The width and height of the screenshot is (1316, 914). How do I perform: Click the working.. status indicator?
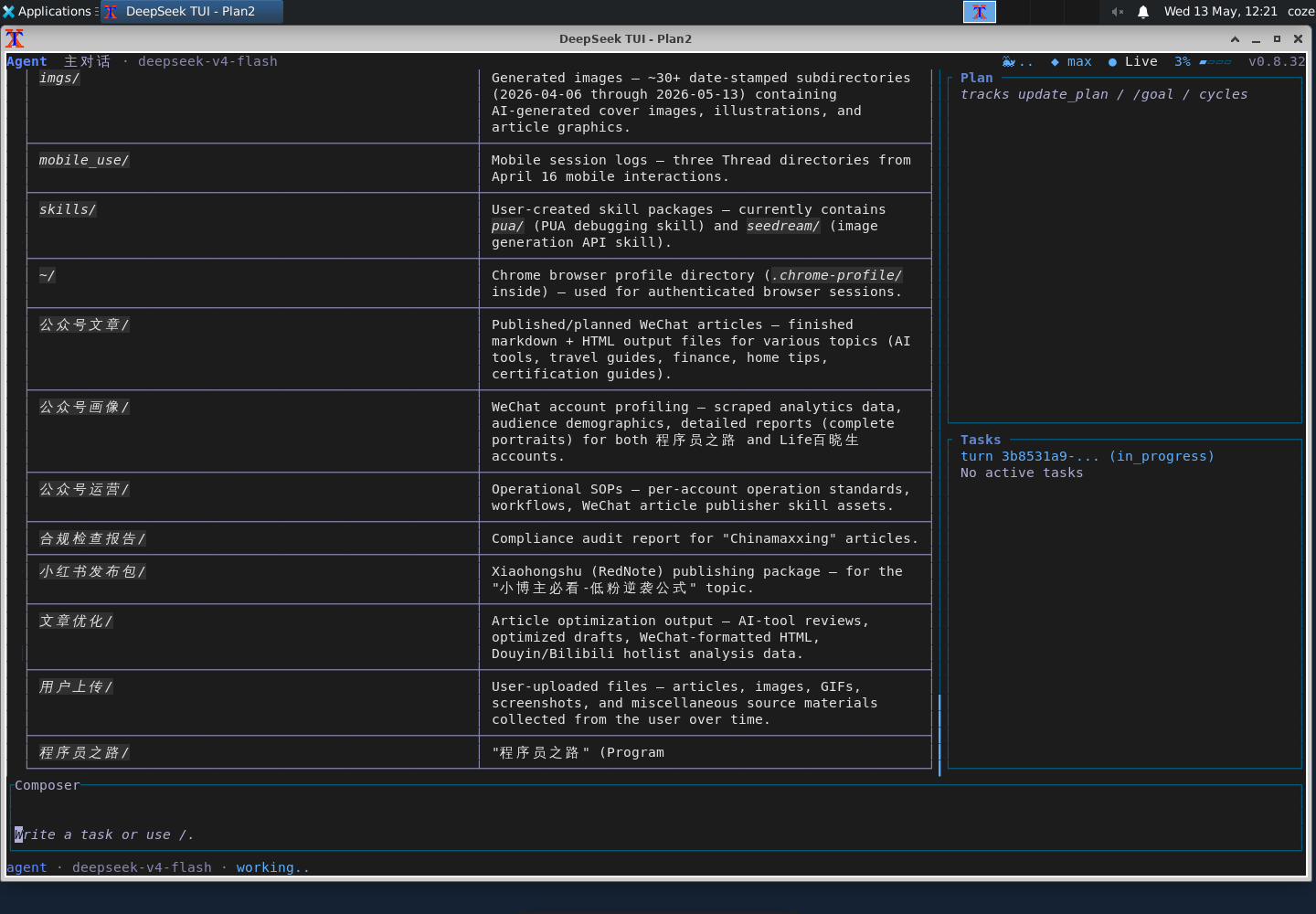272,867
